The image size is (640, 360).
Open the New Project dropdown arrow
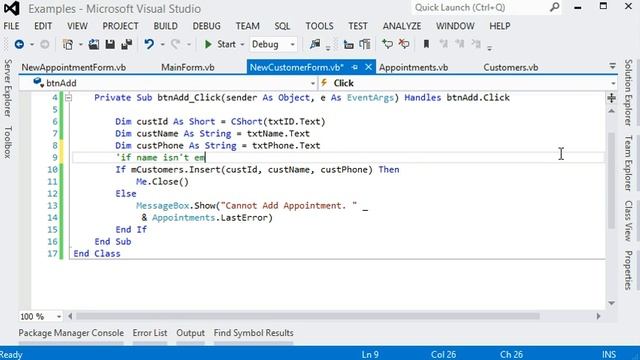(80, 44)
